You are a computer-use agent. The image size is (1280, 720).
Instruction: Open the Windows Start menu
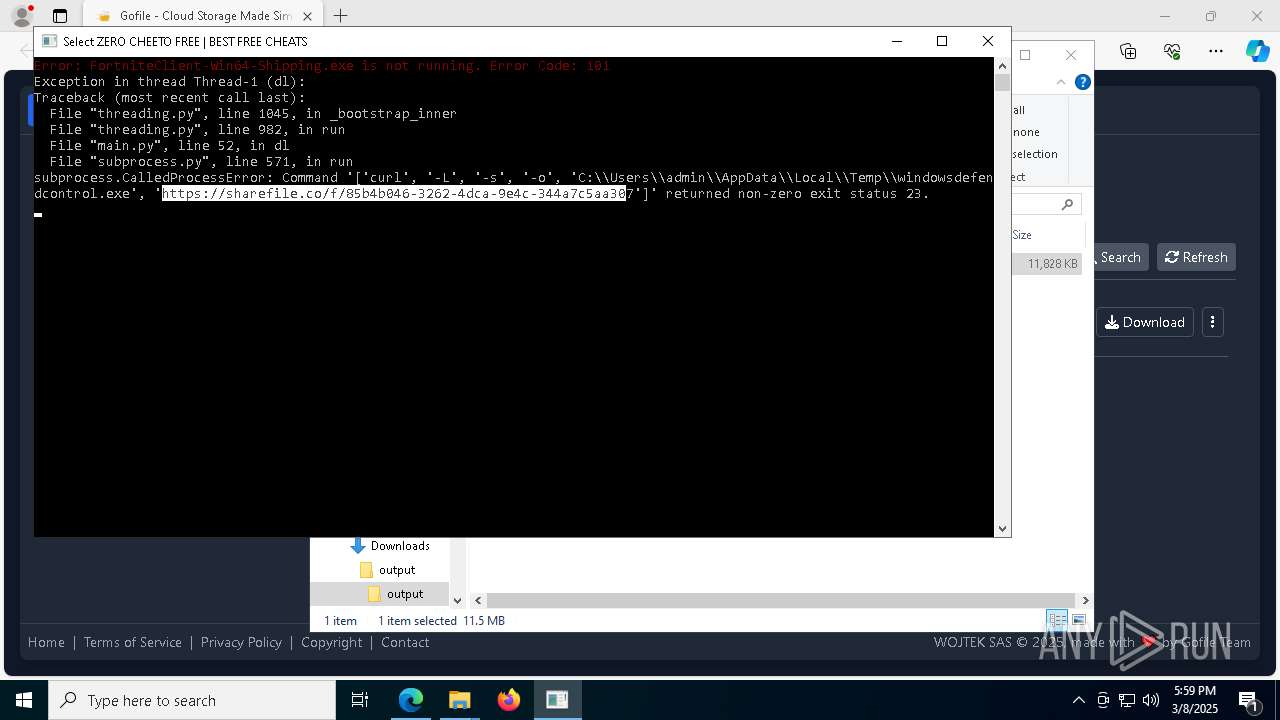(24, 700)
